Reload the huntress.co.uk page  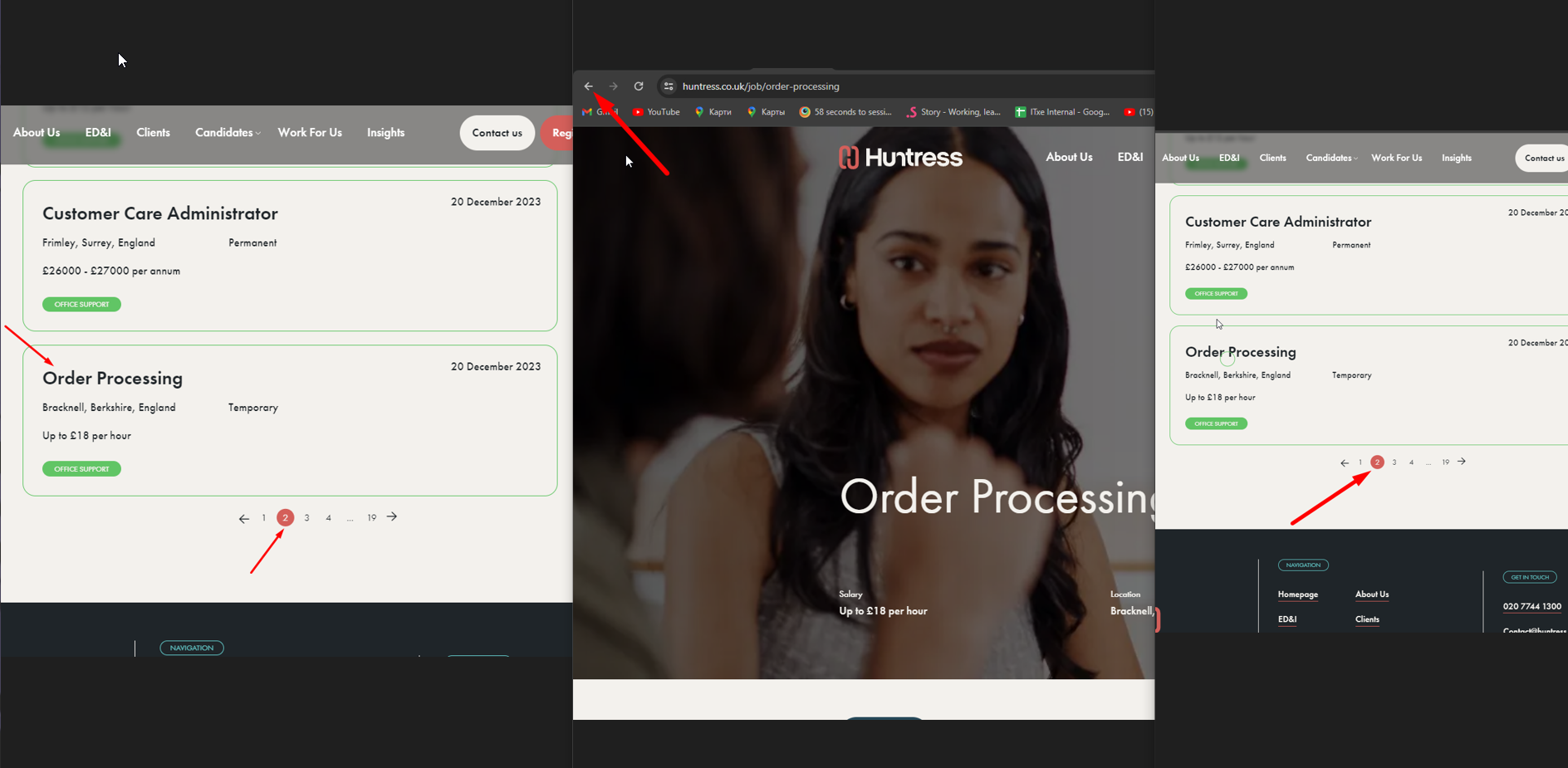[639, 86]
